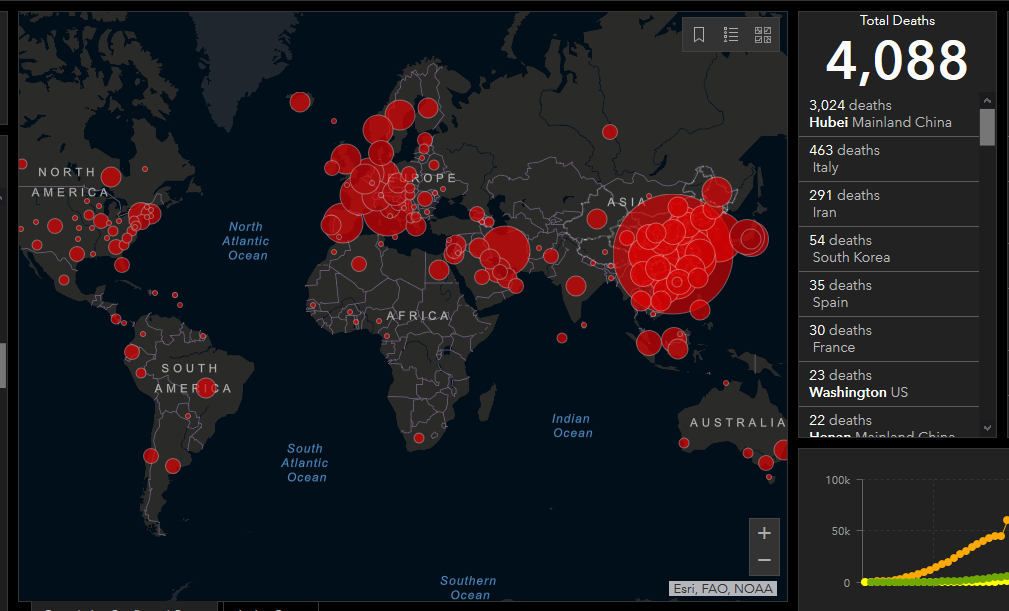Click the death list scroll up arrow
This screenshot has width=1009, height=611.
[988, 101]
